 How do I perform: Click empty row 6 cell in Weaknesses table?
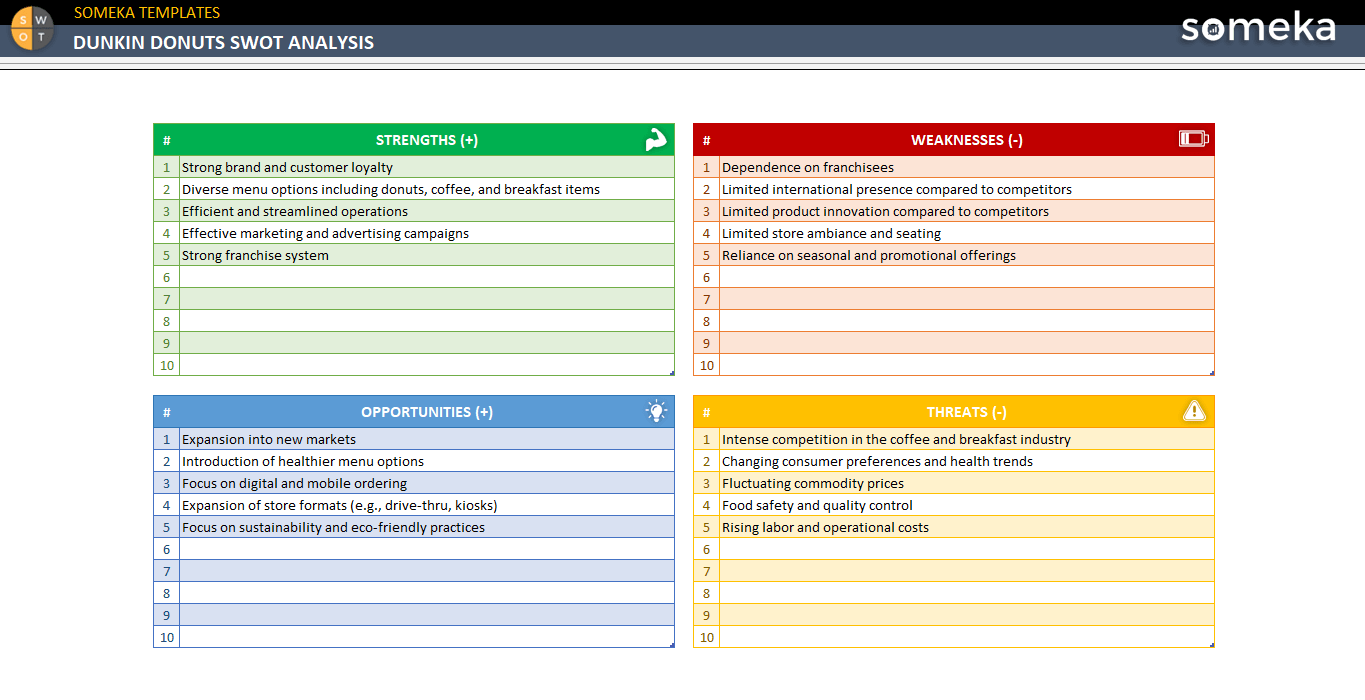click(967, 277)
